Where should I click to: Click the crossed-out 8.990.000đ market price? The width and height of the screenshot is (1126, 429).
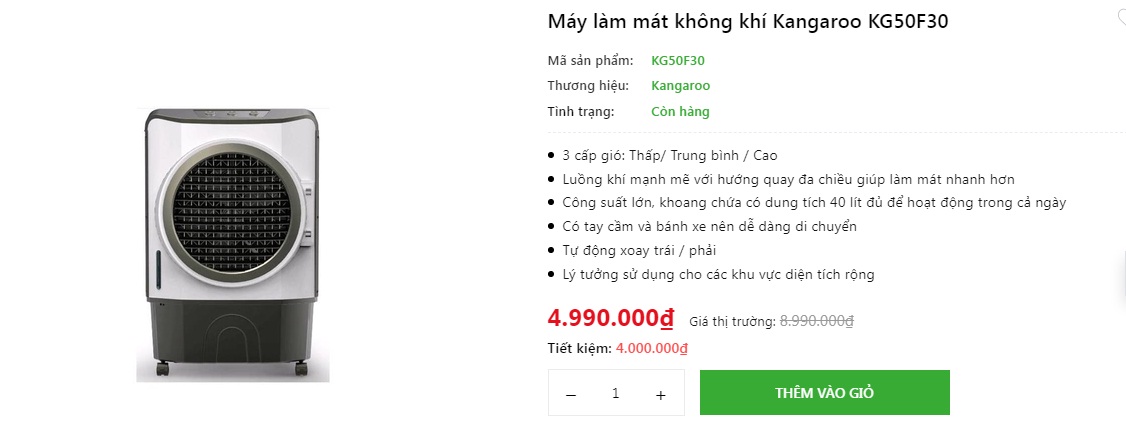816,321
